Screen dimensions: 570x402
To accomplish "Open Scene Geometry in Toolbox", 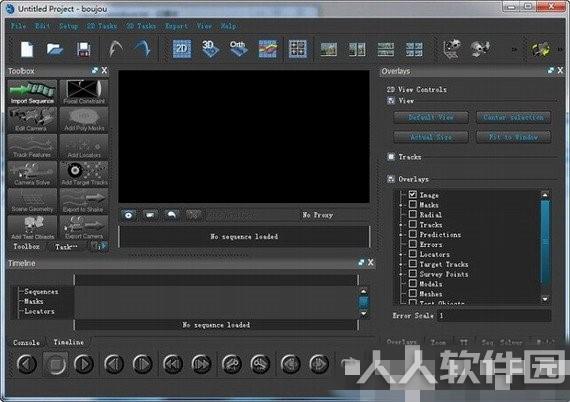I will [x=32, y=201].
